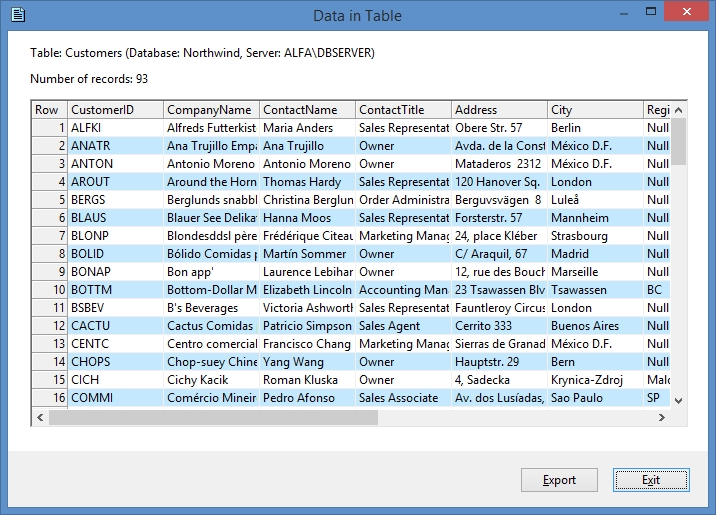Screen dimensions: 716x515
Task: Click the BSBEV customer ID cell
Action: point(115,308)
